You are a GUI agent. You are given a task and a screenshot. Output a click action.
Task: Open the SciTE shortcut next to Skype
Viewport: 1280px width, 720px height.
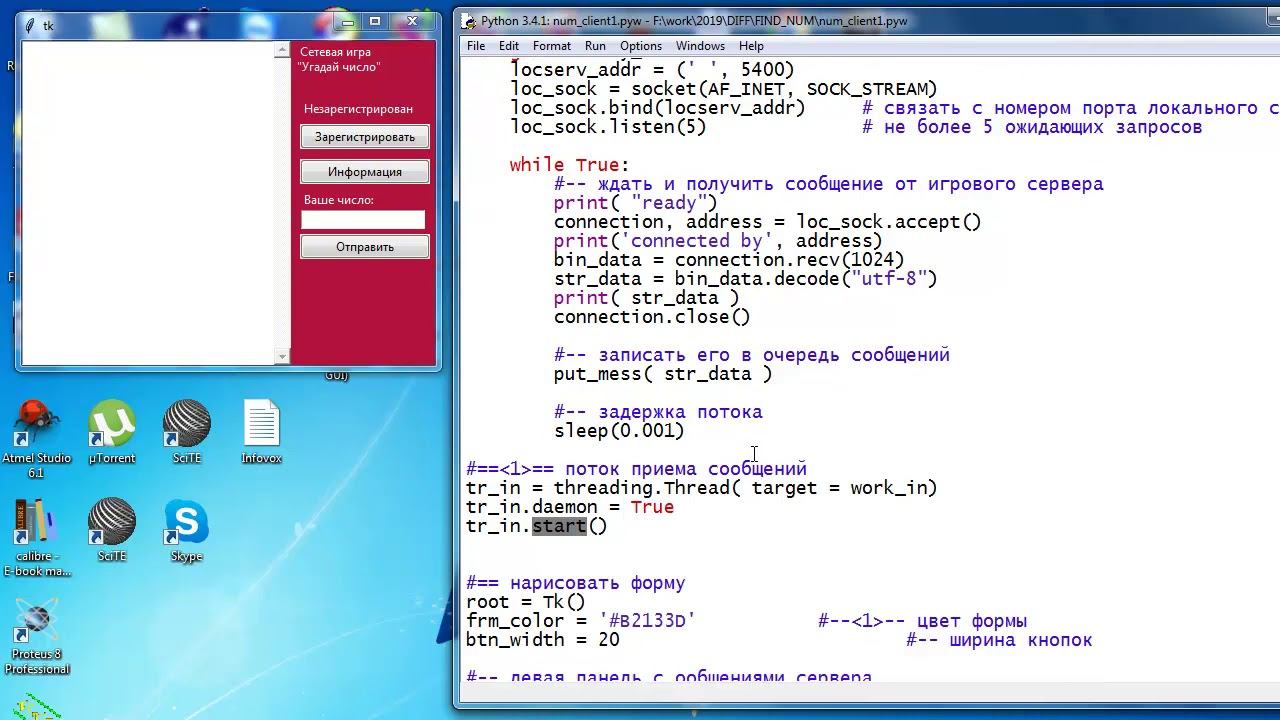(x=112, y=530)
